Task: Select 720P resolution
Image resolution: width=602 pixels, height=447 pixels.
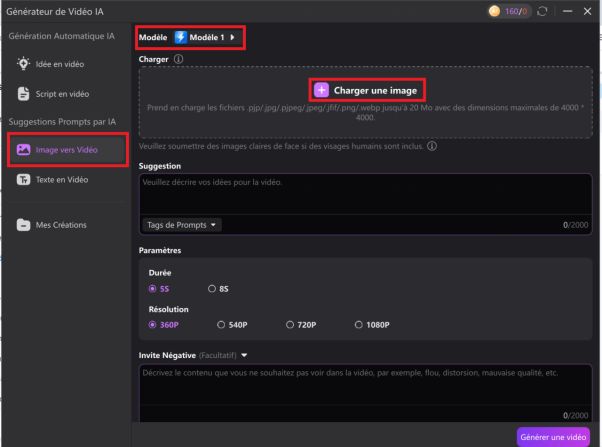Action: coord(290,324)
